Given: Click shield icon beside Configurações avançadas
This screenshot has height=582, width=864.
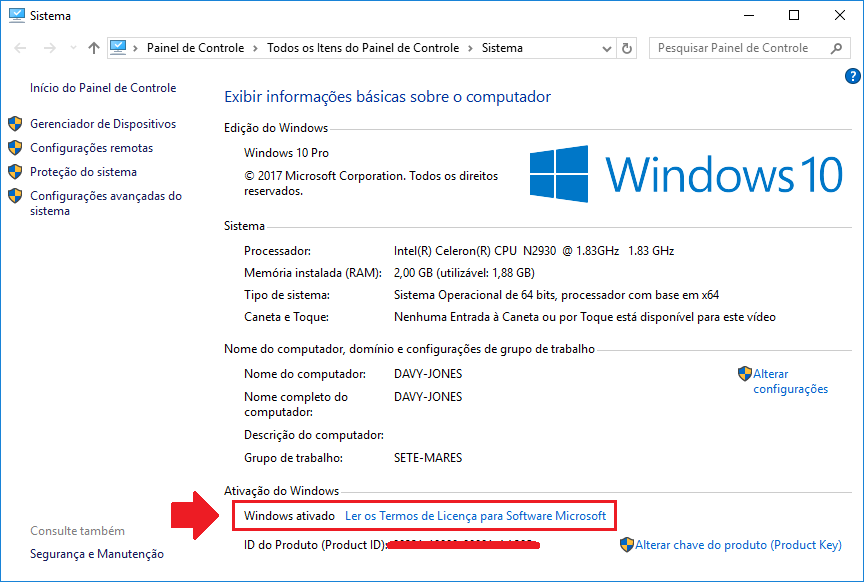Looking at the screenshot, I should point(15,196).
